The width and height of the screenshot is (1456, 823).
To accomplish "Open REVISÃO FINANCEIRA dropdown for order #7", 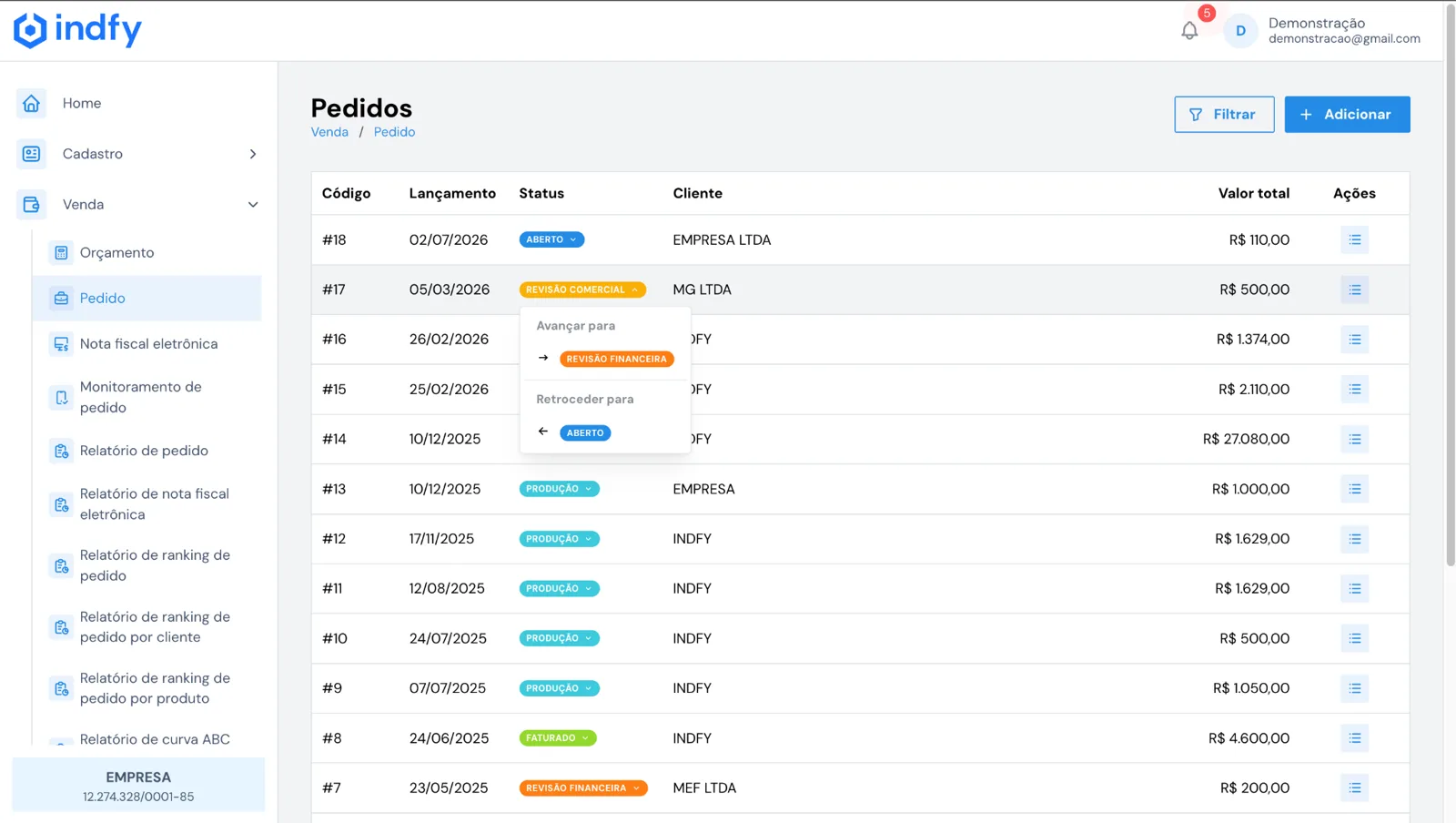I will [x=583, y=787].
